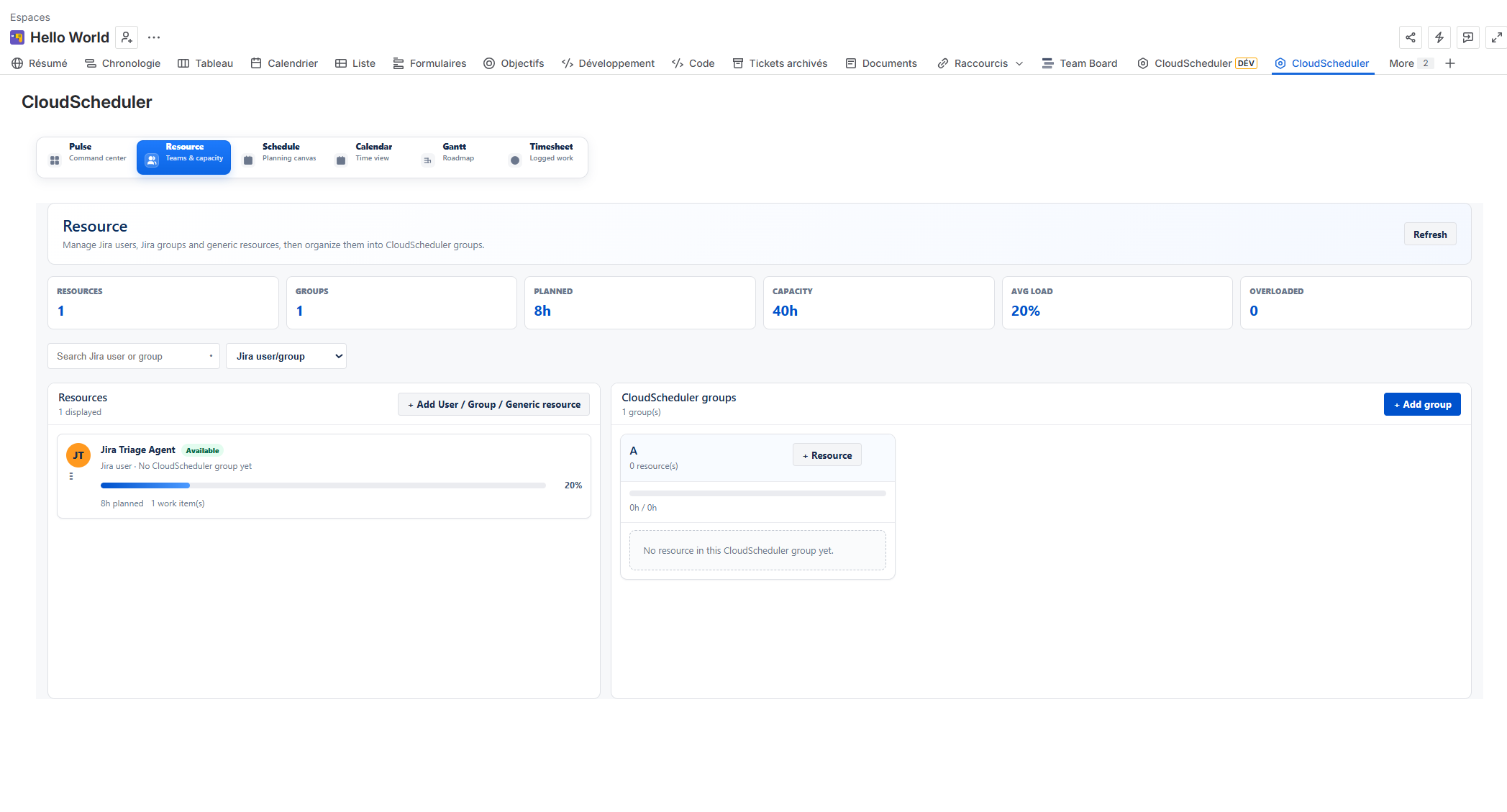The height and width of the screenshot is (812, 1507).
Task: Click the feedback chat icon
Action: click(x=1468, y=37)
